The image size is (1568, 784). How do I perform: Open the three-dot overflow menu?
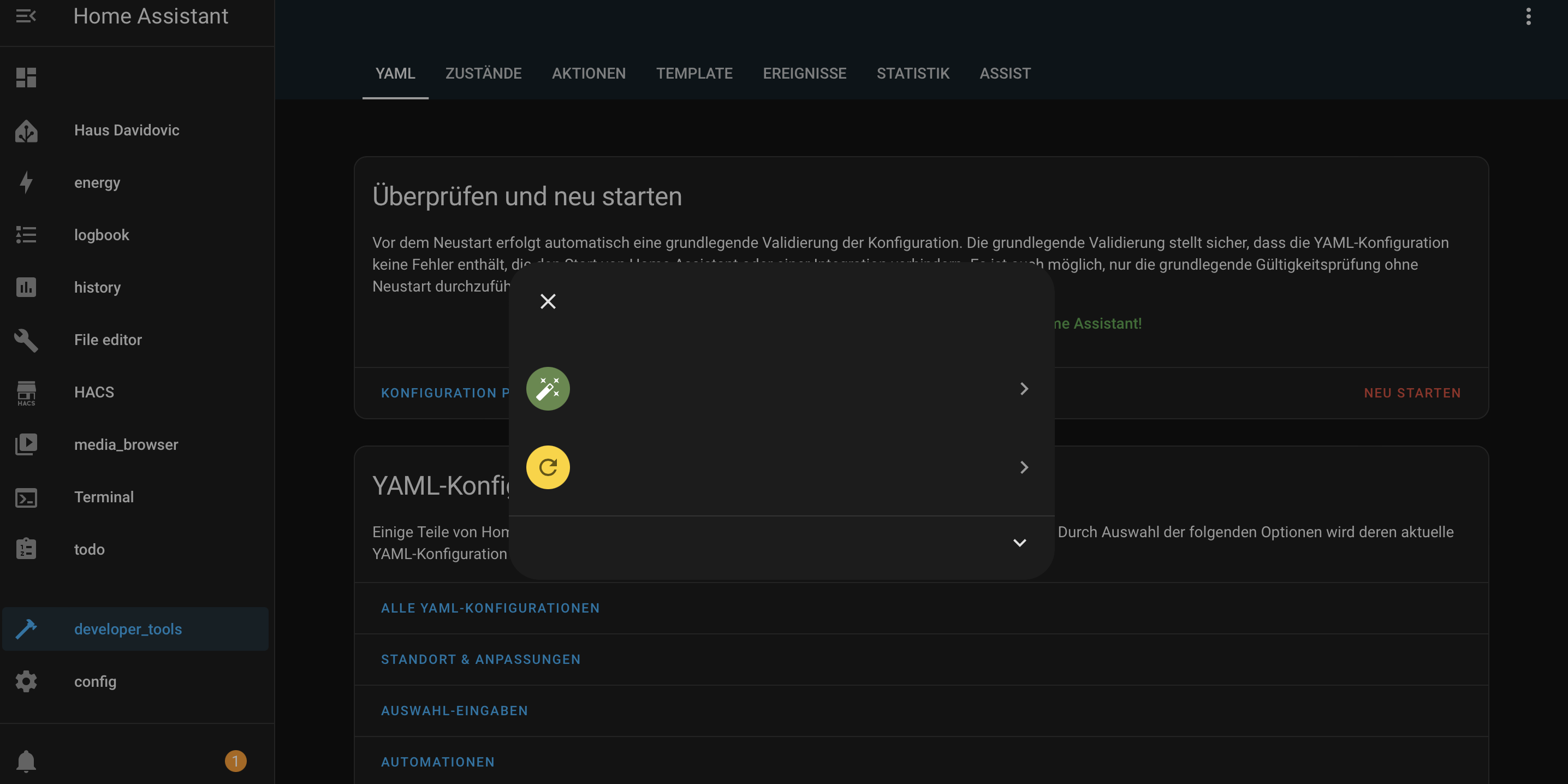coord(1528,16)
